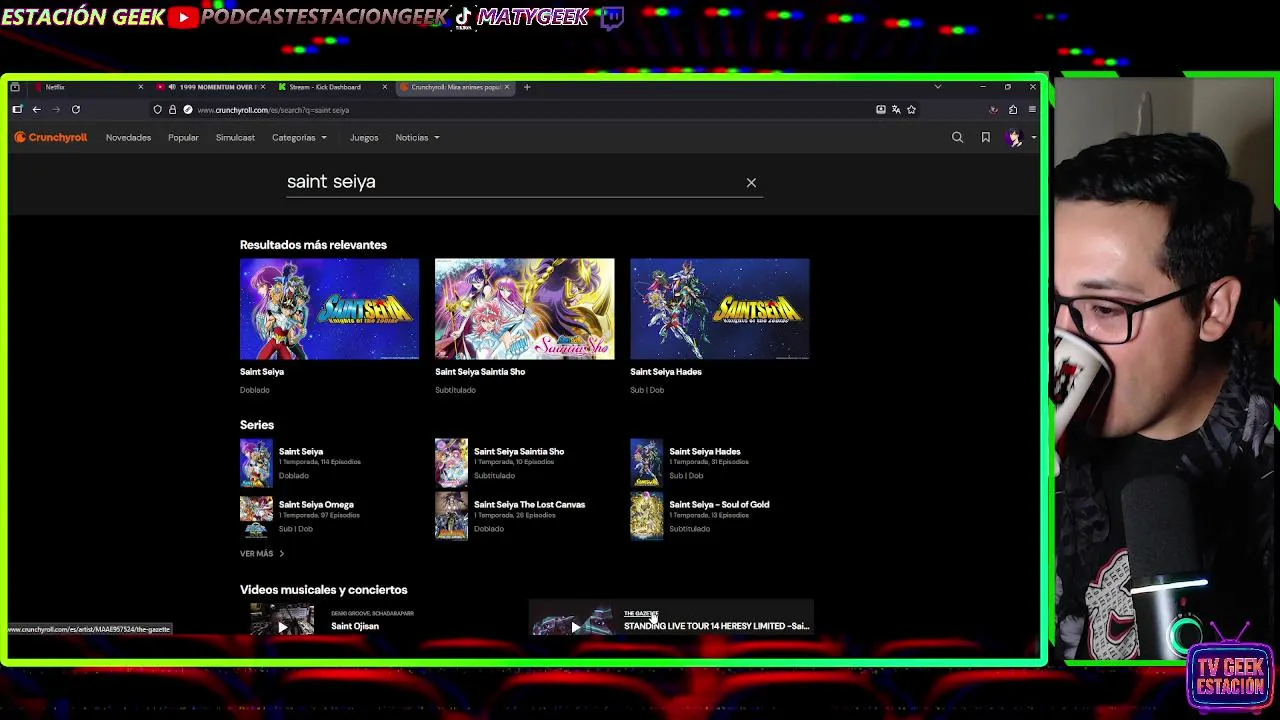Open the list all tabs chevron

point(937,87)
